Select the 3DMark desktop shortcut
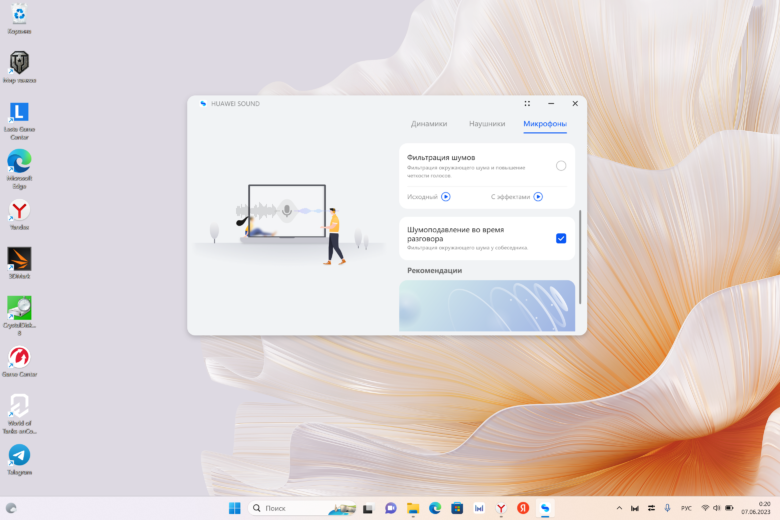The height and width of the screenshot is (520, 780). (19, 263)
